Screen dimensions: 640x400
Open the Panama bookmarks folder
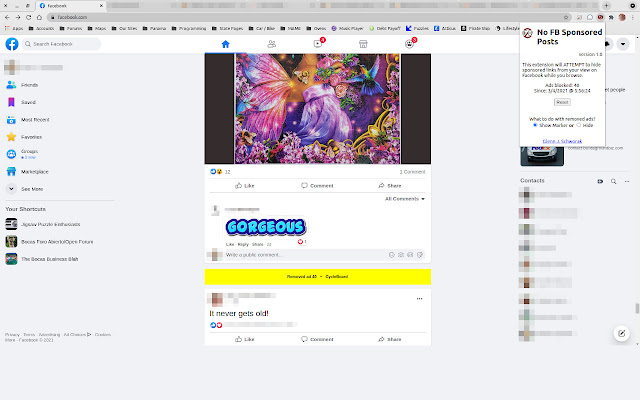coord(154,29)
